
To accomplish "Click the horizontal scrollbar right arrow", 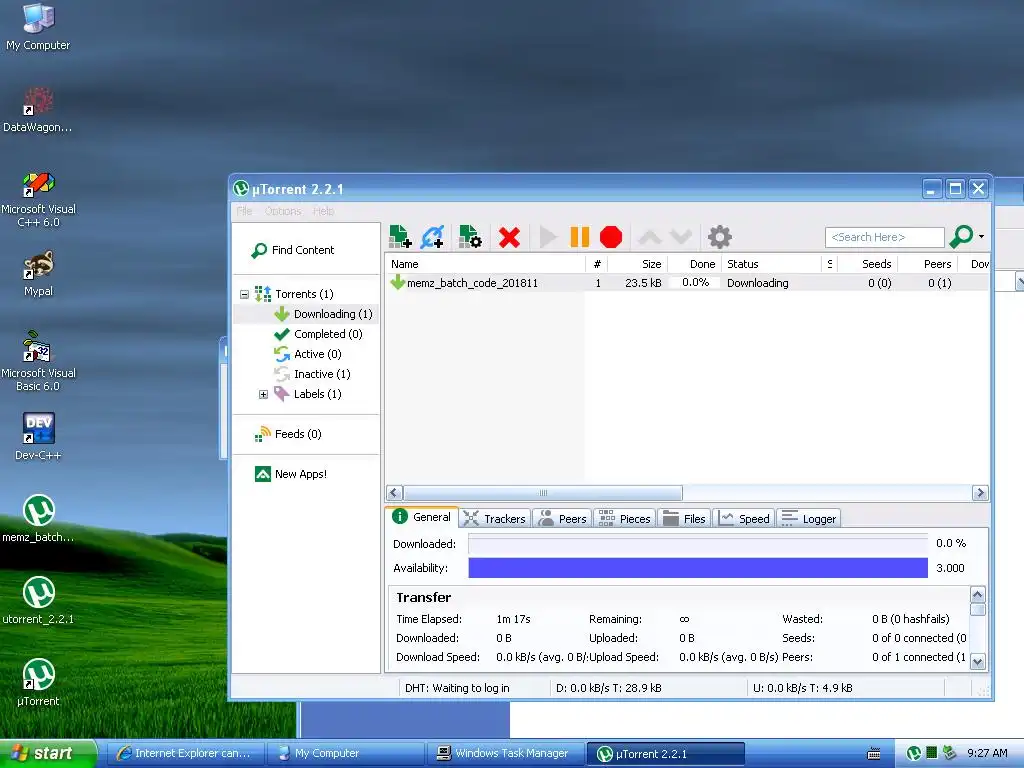I will pos(980,493).
